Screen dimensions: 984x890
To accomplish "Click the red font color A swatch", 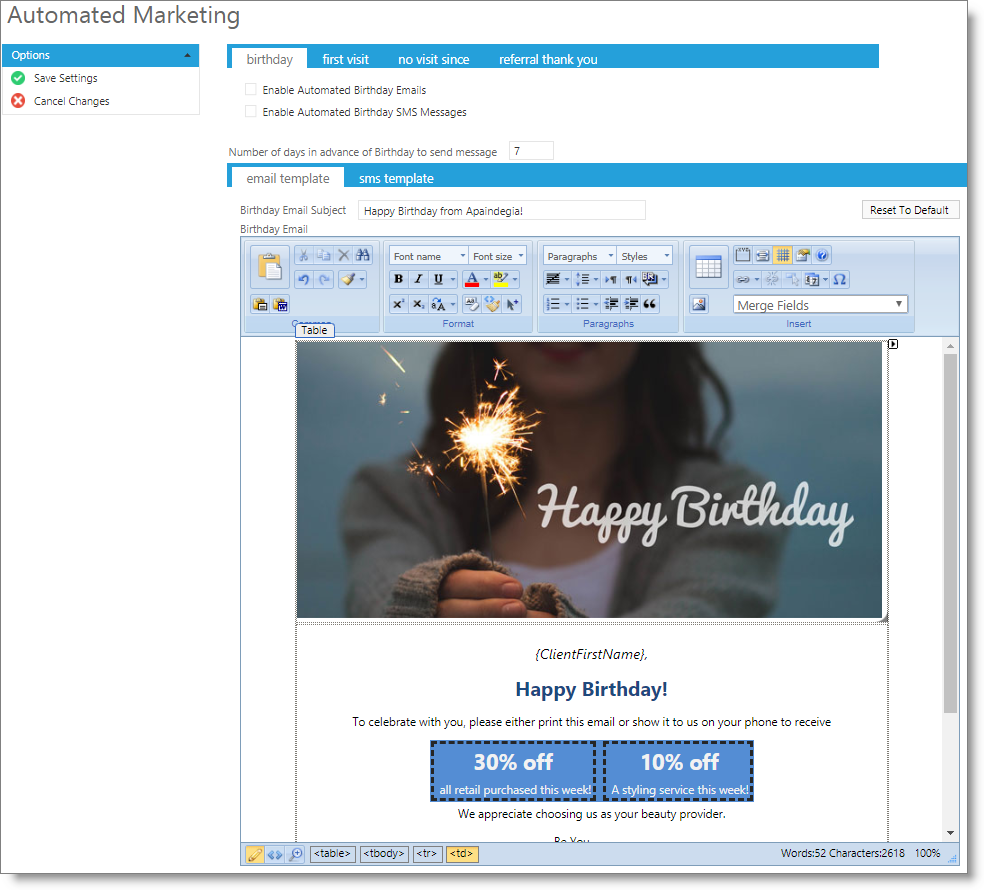I will click(x=472, y=279).
